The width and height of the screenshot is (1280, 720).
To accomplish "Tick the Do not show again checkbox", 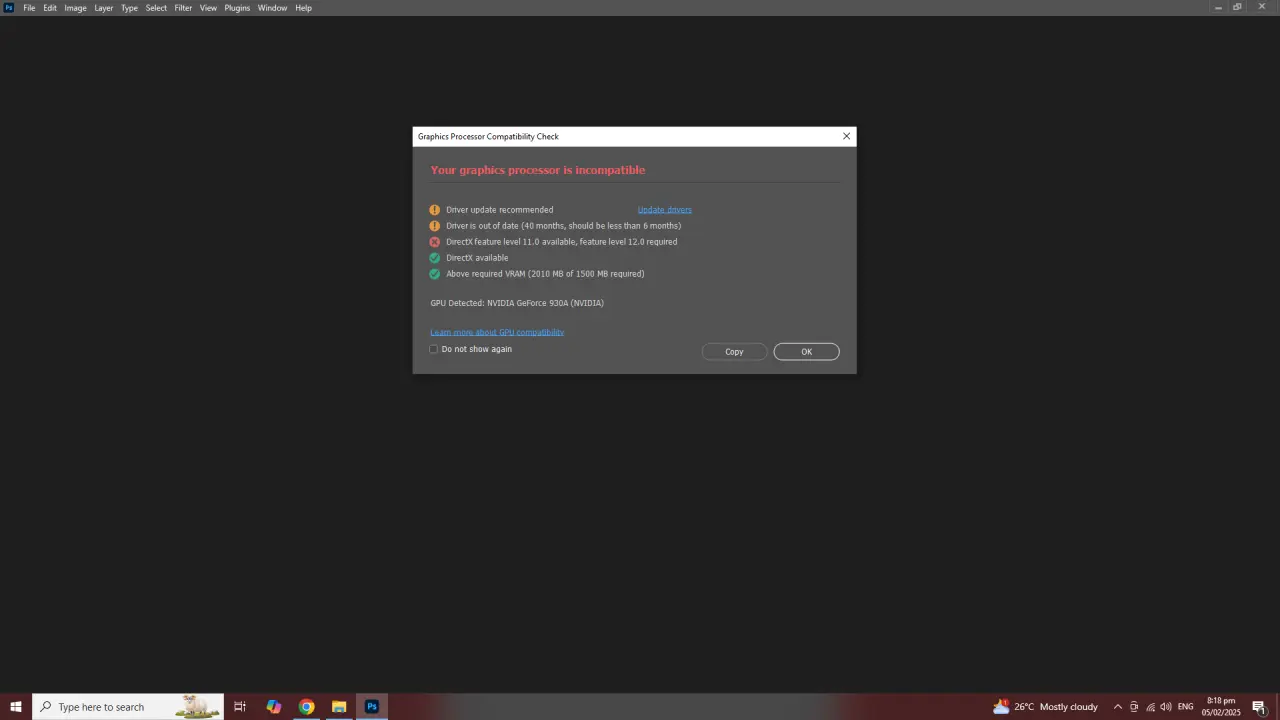I will (x=434, y=349).
